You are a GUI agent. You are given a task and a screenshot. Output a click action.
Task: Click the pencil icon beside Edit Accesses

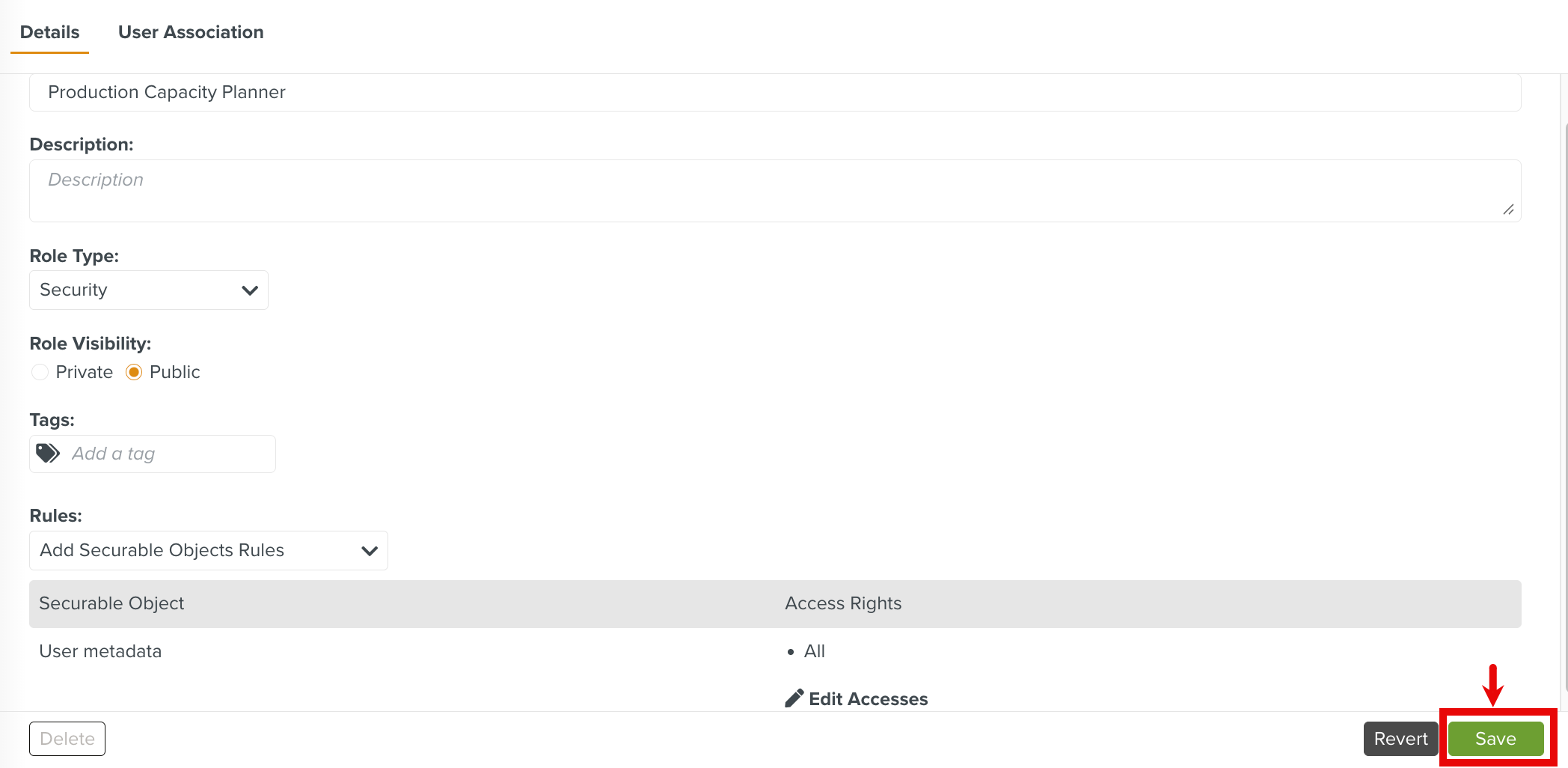pos(794,698)
